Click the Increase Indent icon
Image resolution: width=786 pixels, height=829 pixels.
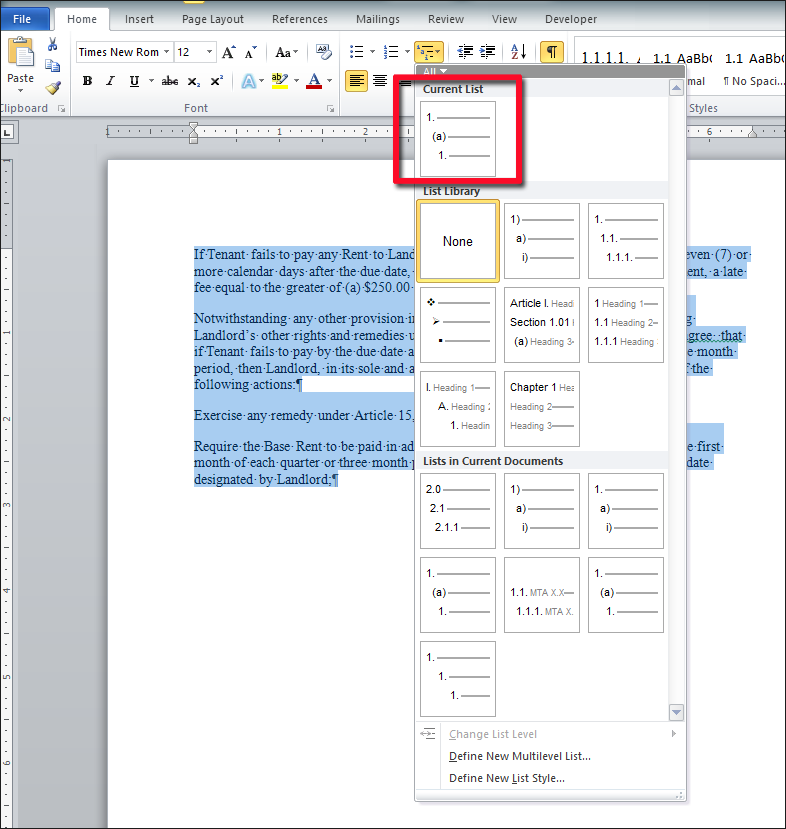click(x=487, y=52)
